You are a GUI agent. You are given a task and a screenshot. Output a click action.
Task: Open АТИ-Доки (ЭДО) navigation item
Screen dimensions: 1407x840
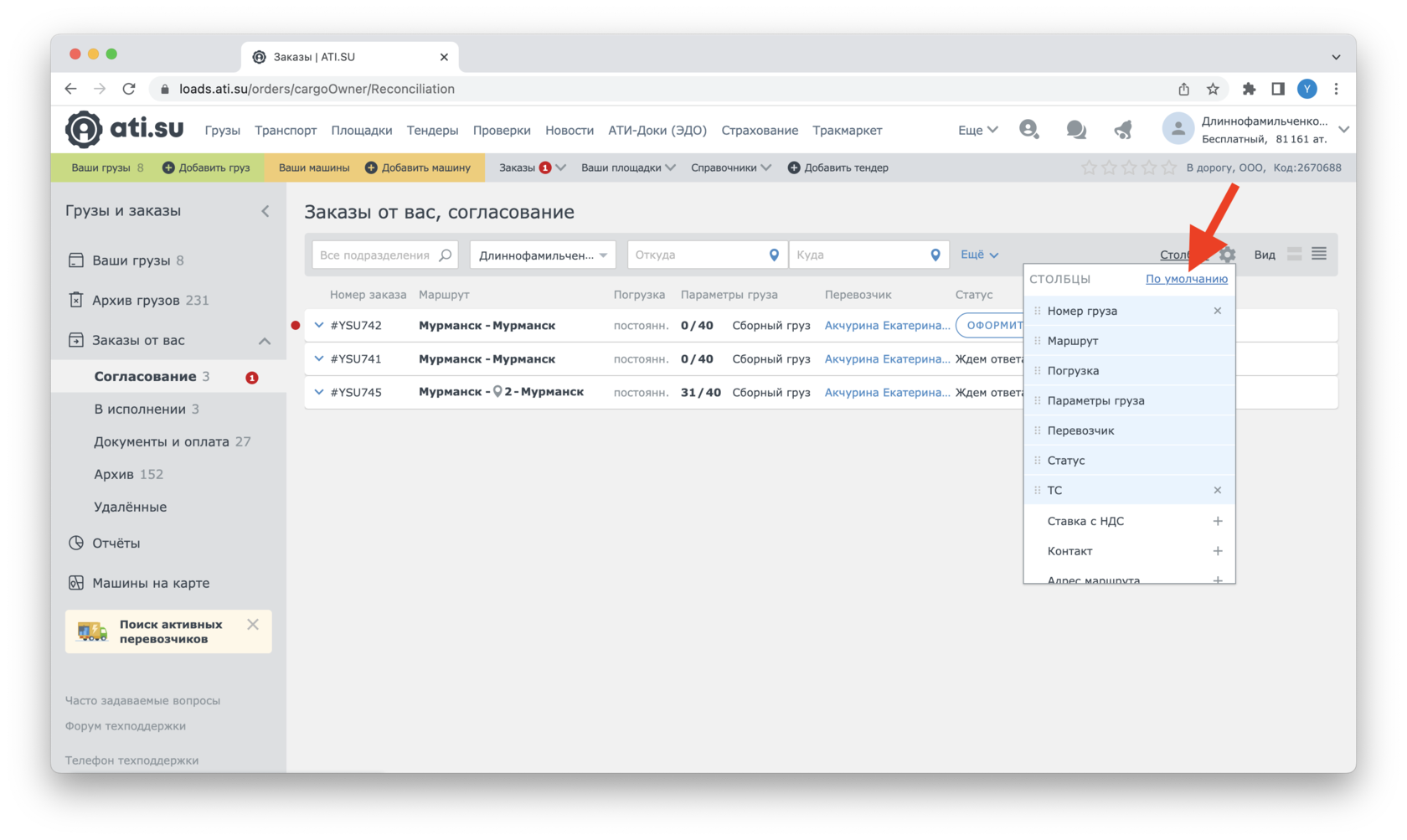[657, 130]
